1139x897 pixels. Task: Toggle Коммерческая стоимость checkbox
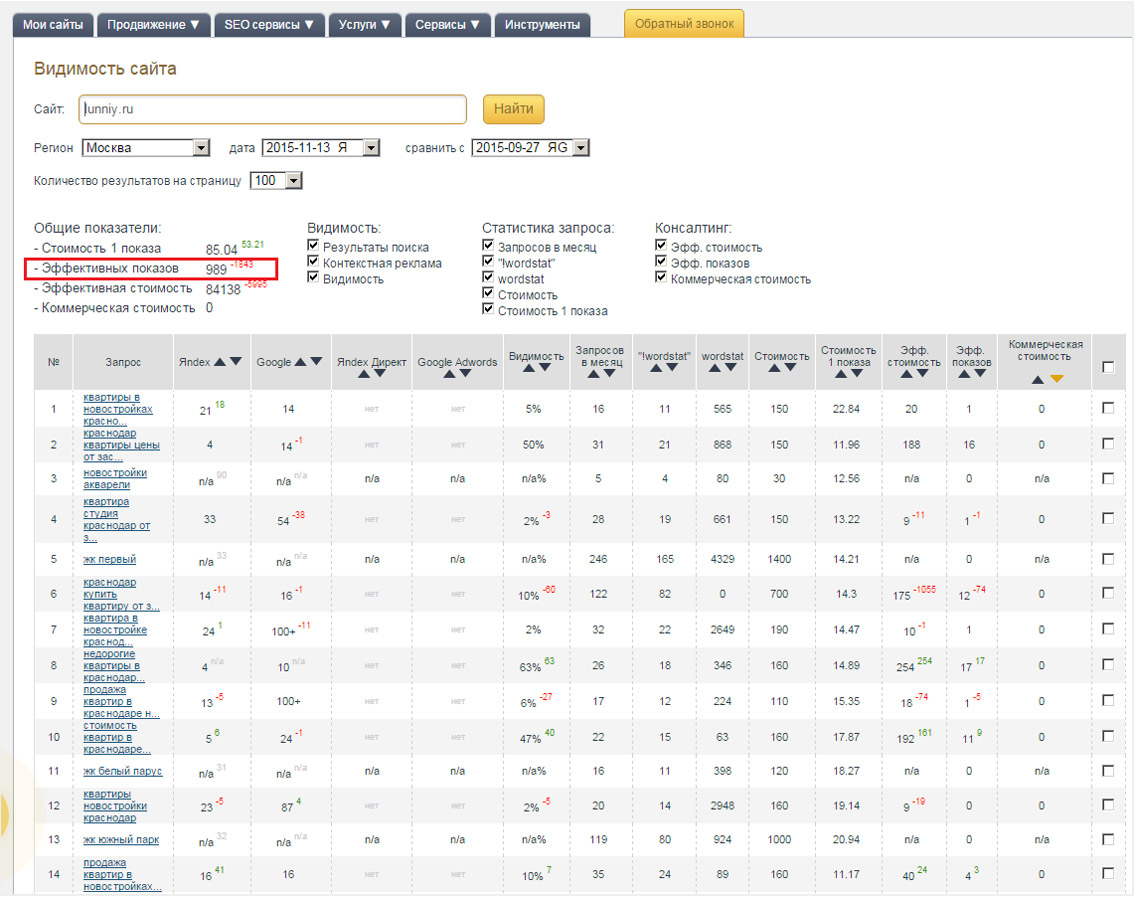click(661, 277)
